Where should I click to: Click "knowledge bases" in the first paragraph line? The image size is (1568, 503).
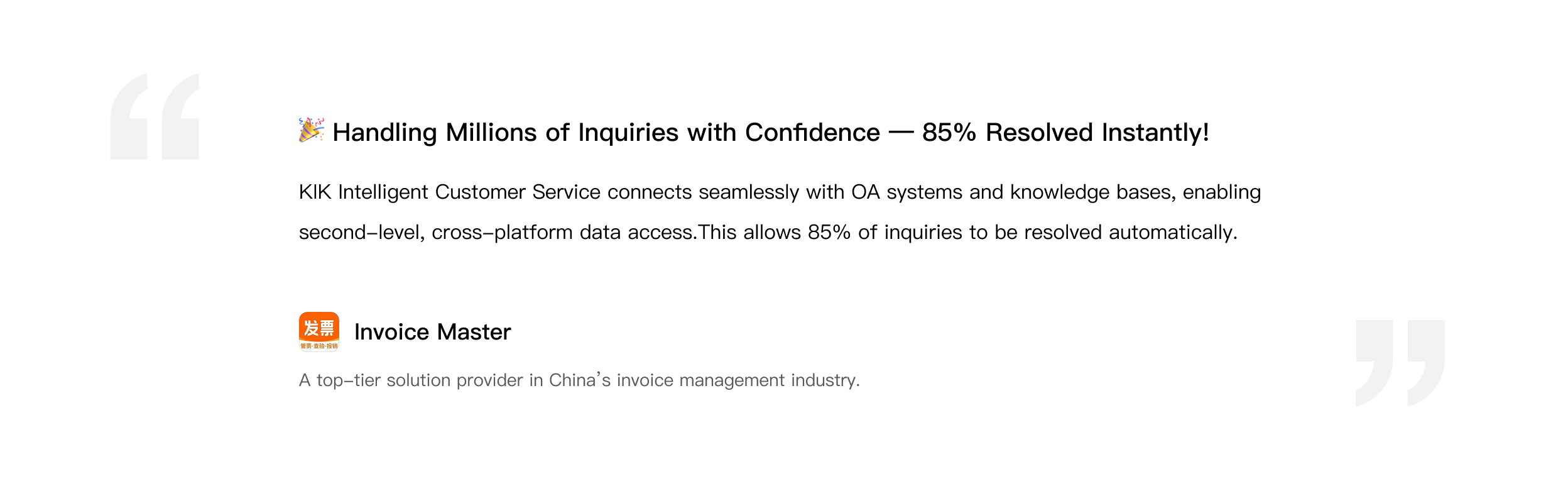(1092, 192)
